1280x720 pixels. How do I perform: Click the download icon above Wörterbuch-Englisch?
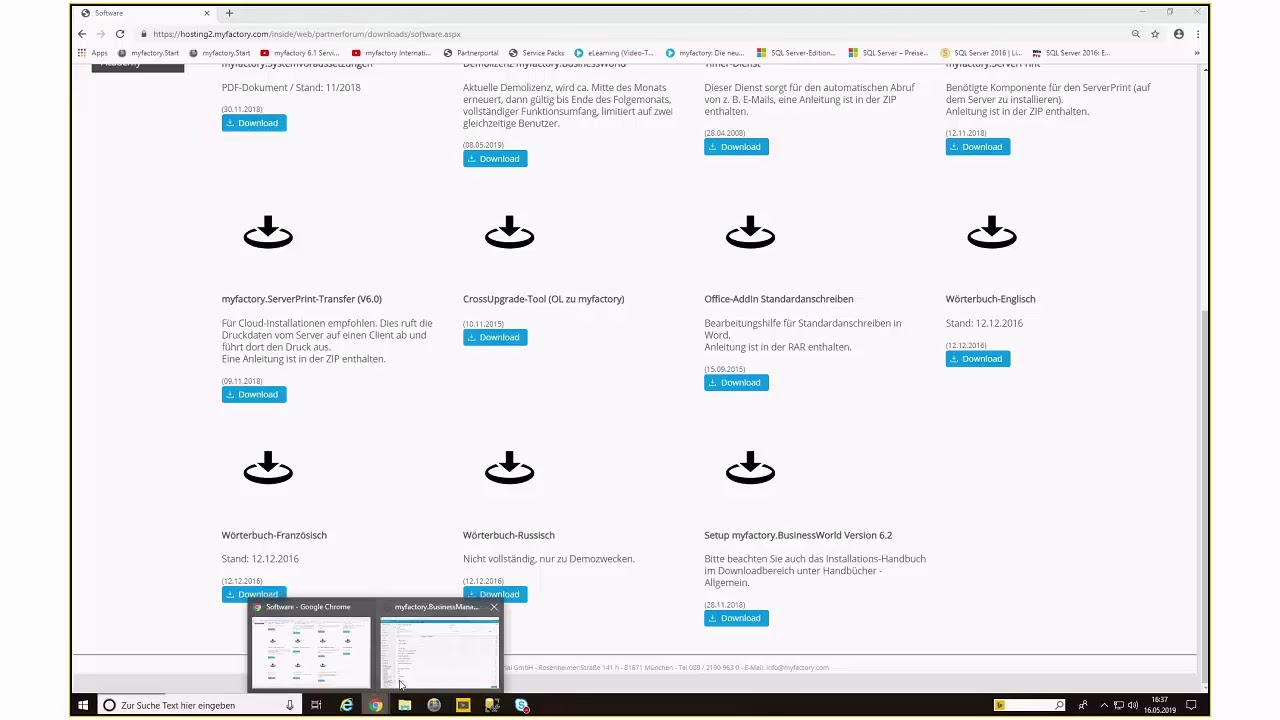[x=991, y=232]
